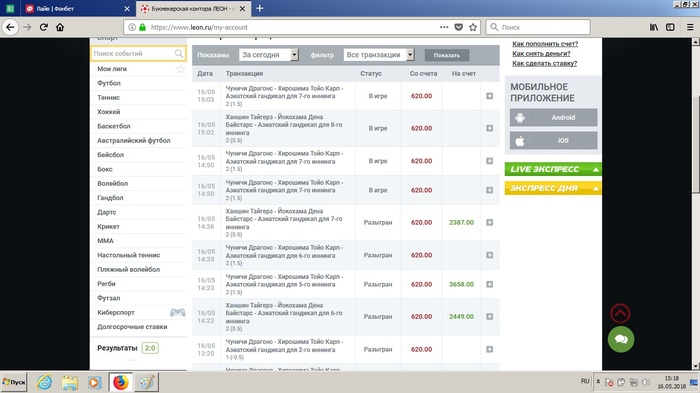Open the Все транзакции filter dropdown
Viewport: 700px width, 393px height.
[x=379, y=55]
